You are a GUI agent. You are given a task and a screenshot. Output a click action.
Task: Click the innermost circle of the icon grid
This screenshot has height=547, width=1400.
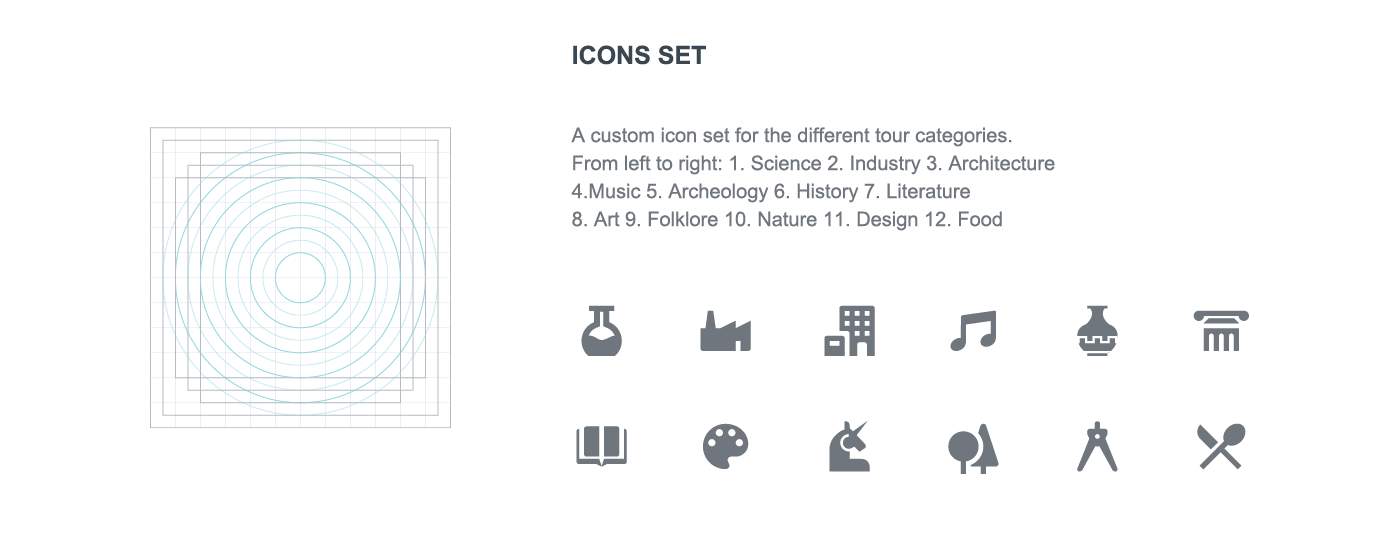pyautogui.click(x=300, y=277)
